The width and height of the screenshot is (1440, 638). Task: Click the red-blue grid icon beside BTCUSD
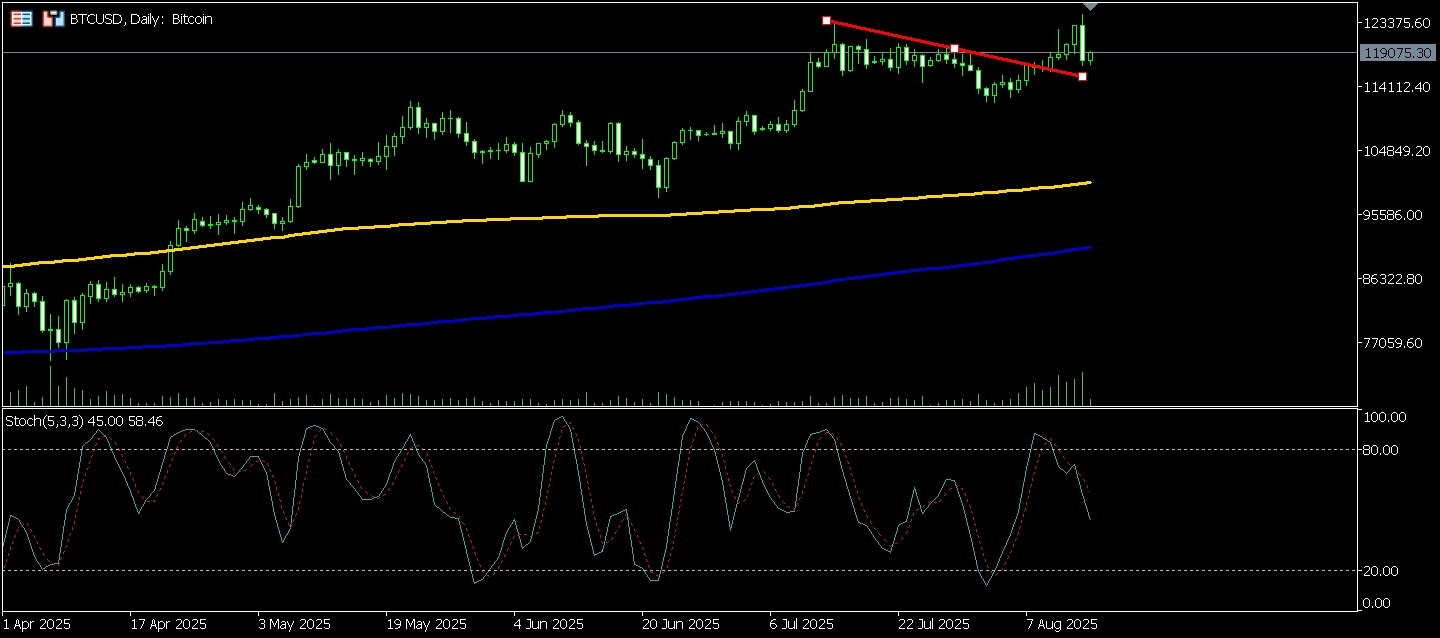click(x=21, y=19)
